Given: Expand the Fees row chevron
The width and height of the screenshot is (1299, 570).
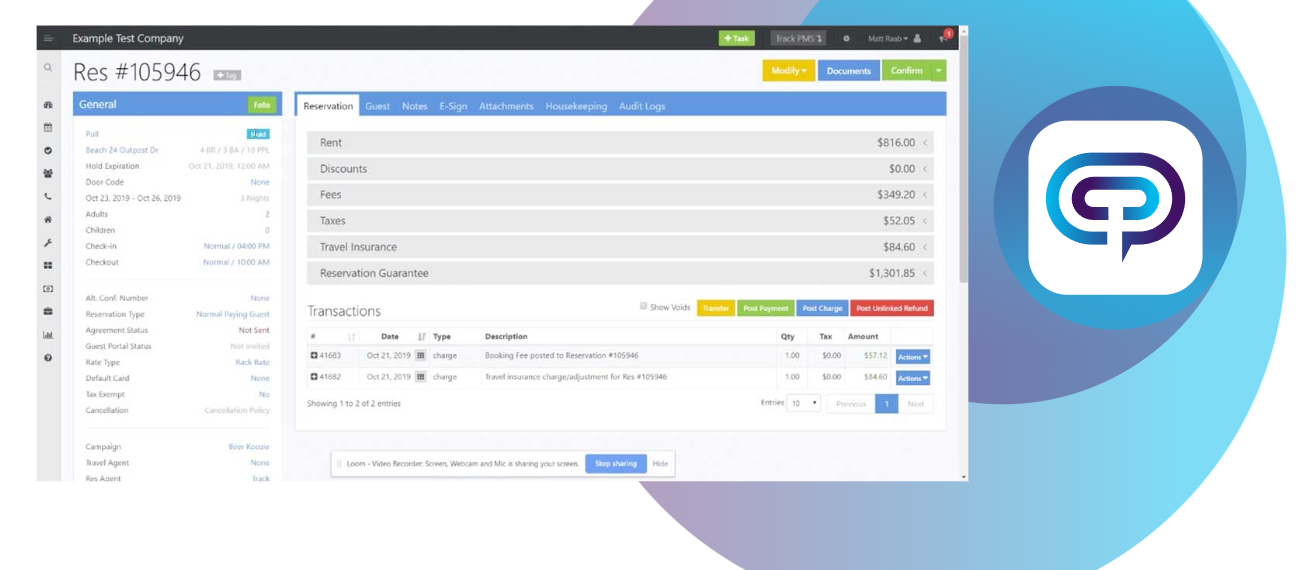Looking at the screenshot, I should click(x=925, y=195).
